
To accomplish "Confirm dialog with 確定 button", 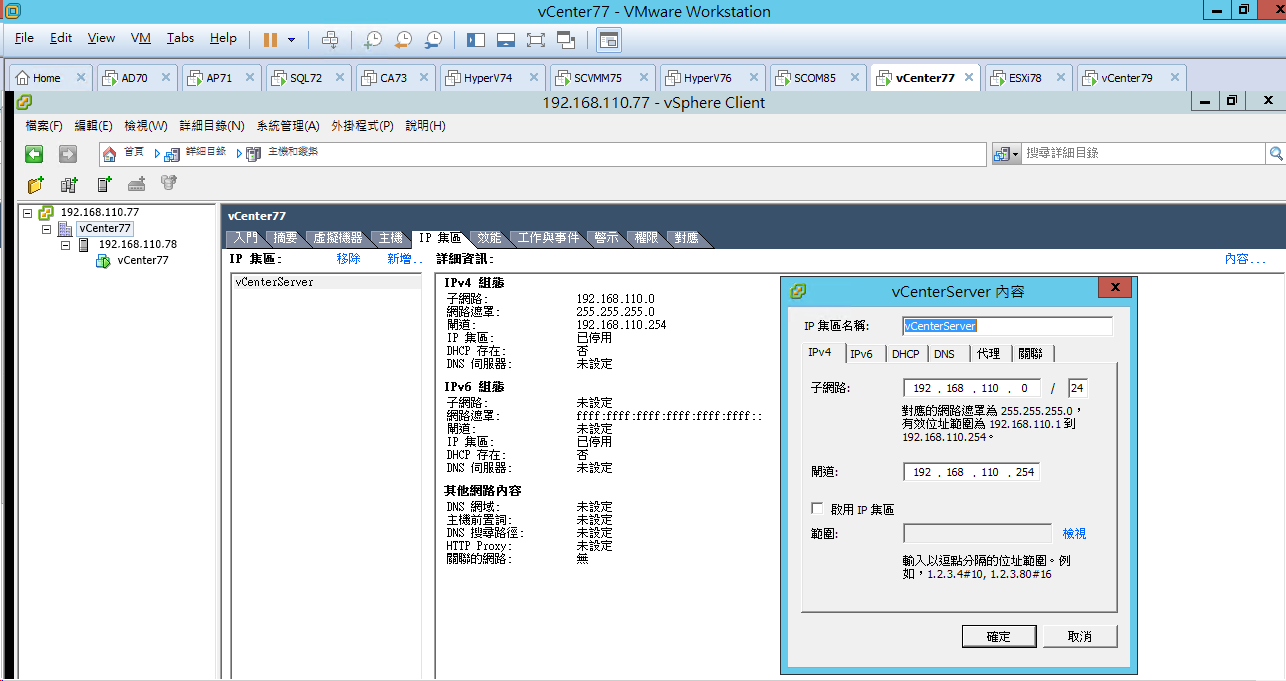I will pos(999,636).
